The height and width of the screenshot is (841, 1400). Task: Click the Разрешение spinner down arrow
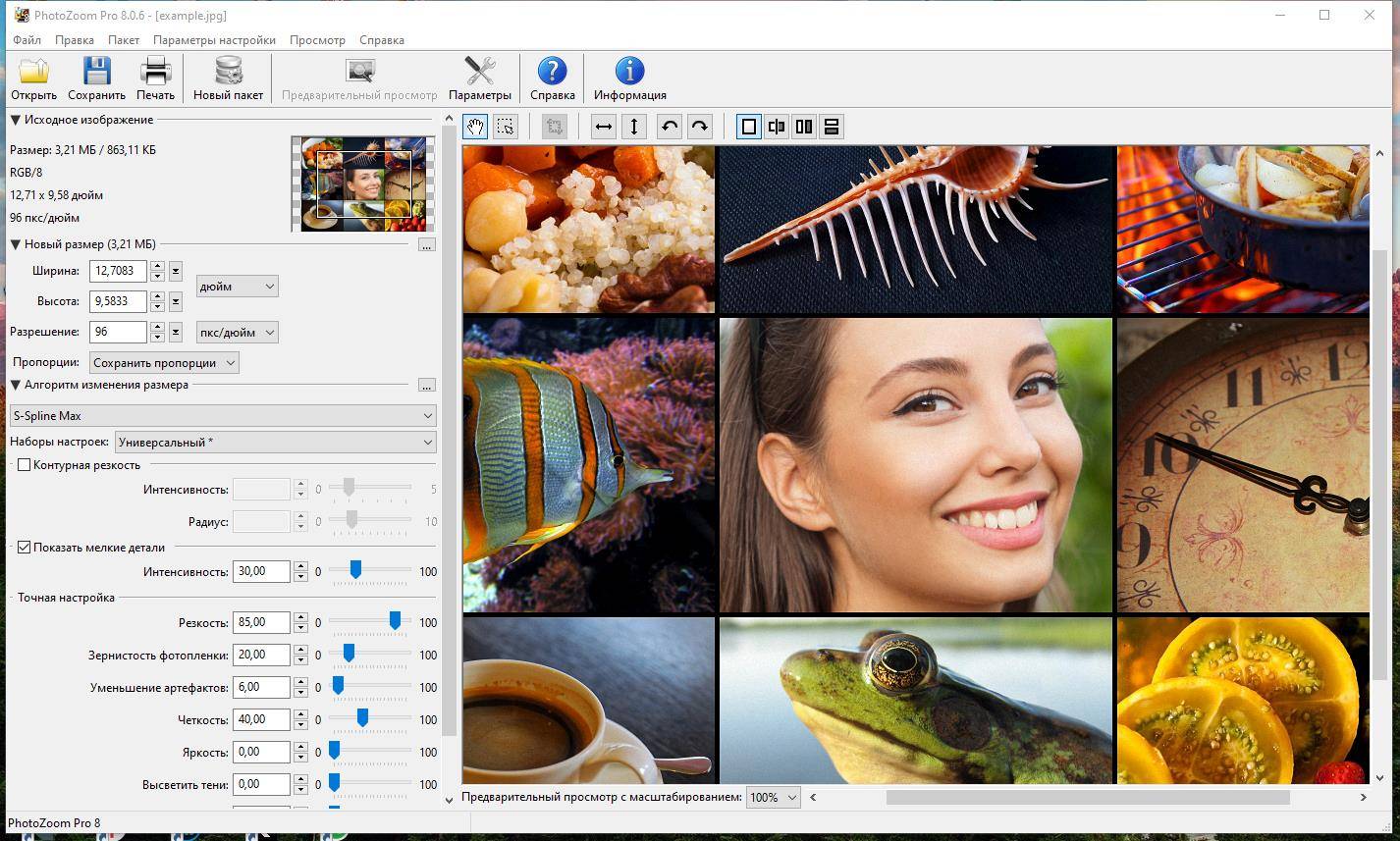[x=157, y=338]
